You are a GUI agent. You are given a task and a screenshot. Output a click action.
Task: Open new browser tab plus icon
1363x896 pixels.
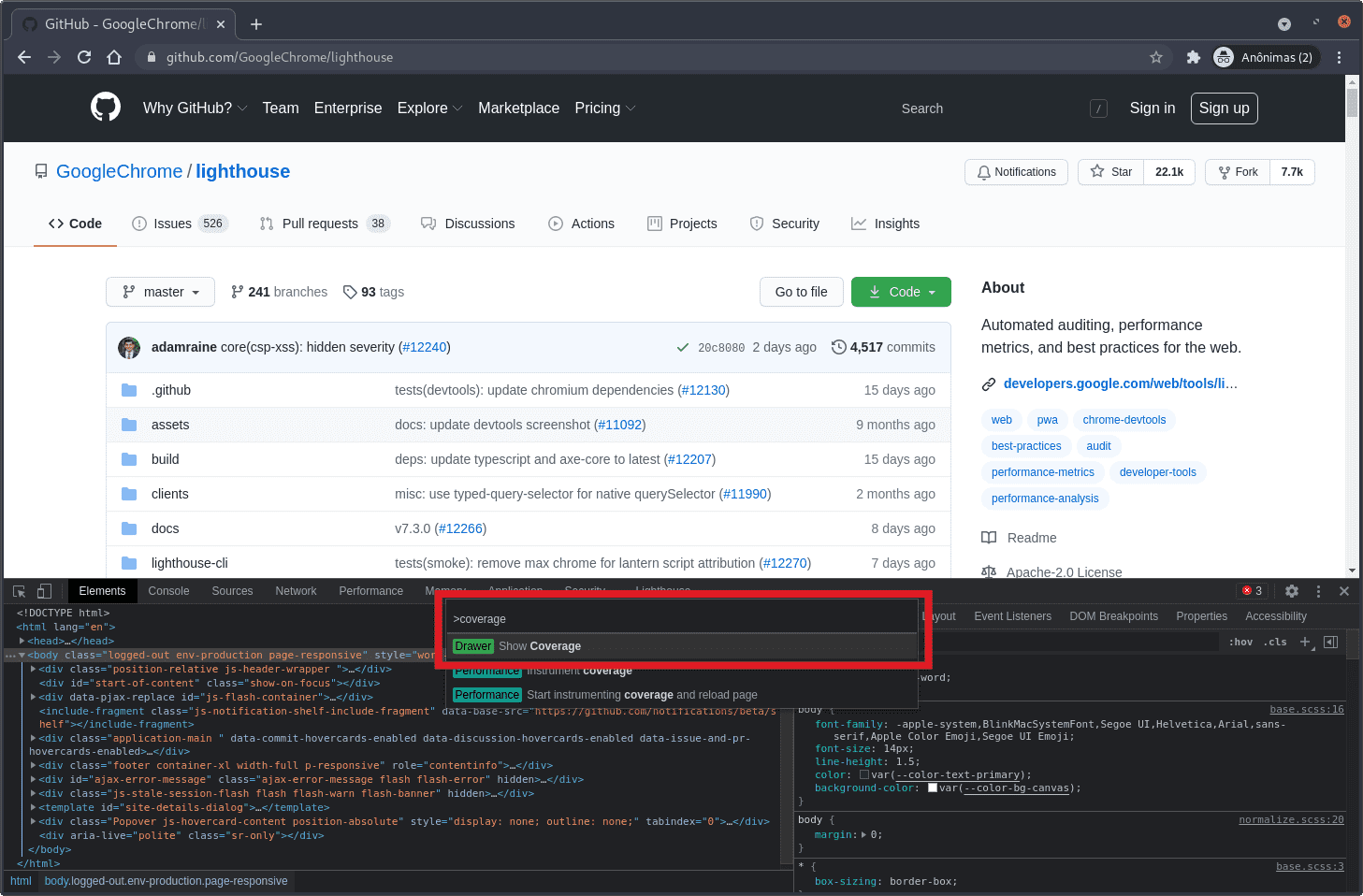point(256,24)
